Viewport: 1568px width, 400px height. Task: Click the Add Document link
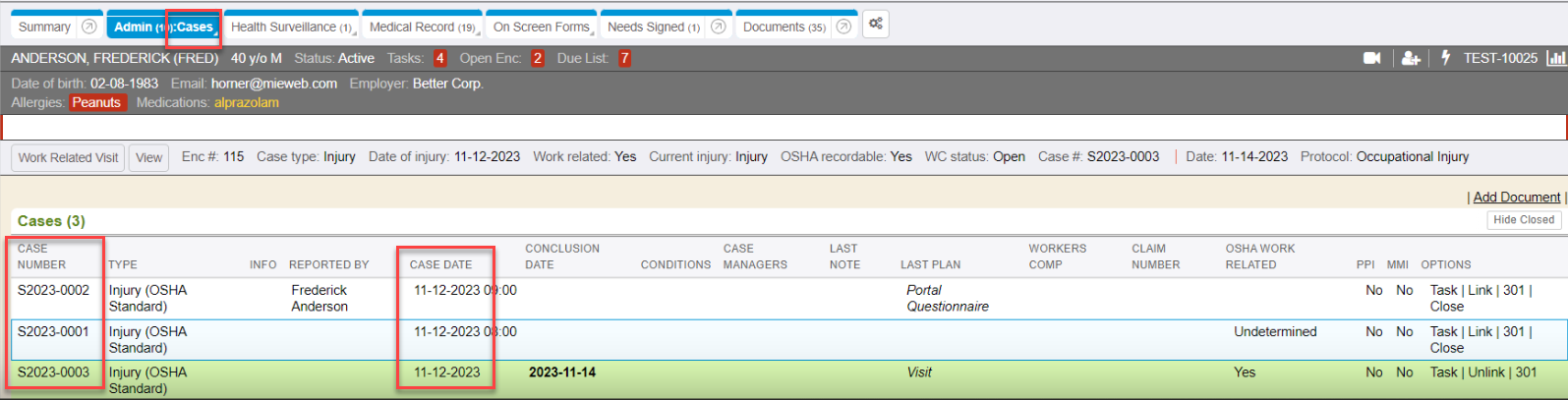click(x=1516, y=198)
